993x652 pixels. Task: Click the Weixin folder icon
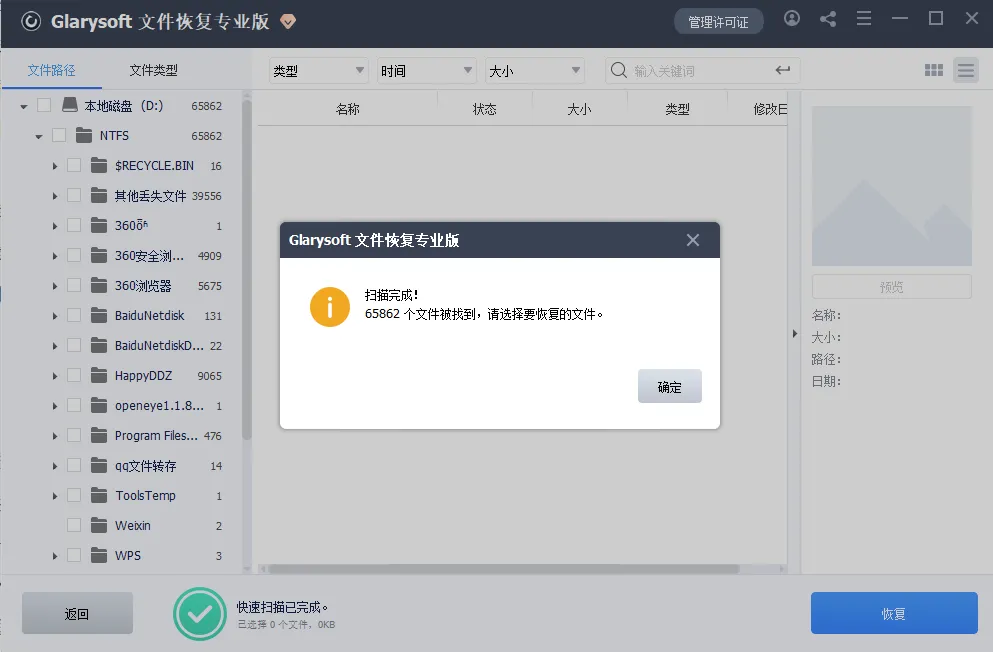(99, 525)
